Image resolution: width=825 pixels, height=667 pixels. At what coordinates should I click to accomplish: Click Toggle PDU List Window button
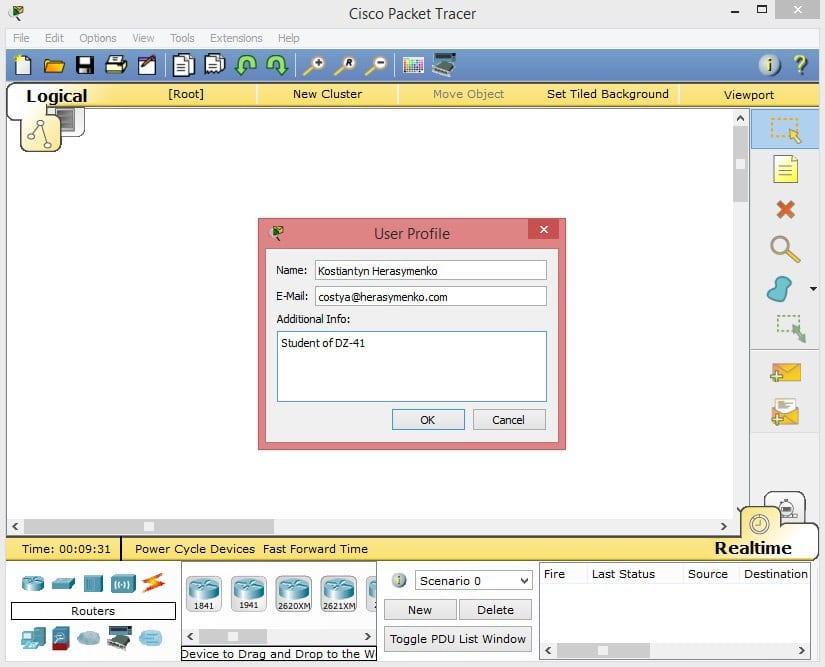tap(458, 639)
